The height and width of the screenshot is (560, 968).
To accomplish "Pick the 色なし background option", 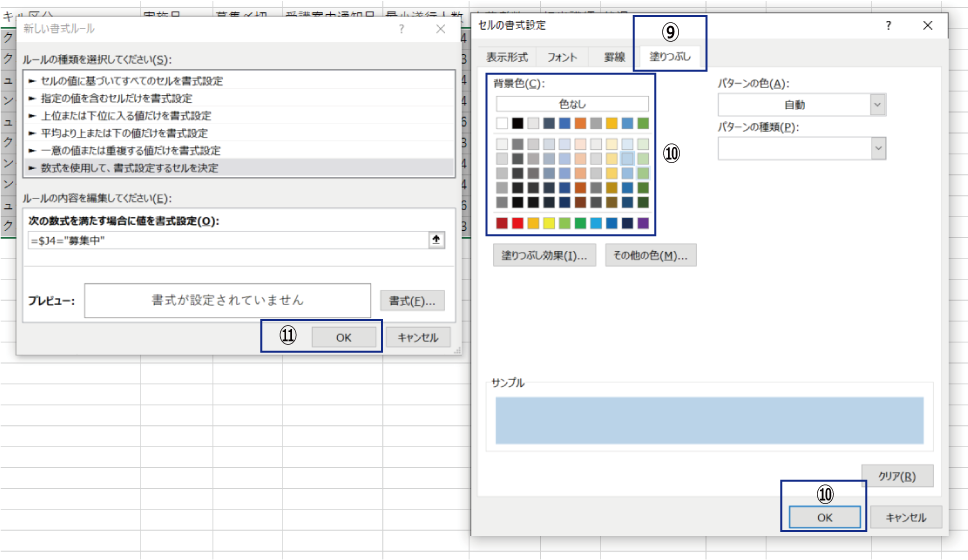I will [x=572, y=104].
